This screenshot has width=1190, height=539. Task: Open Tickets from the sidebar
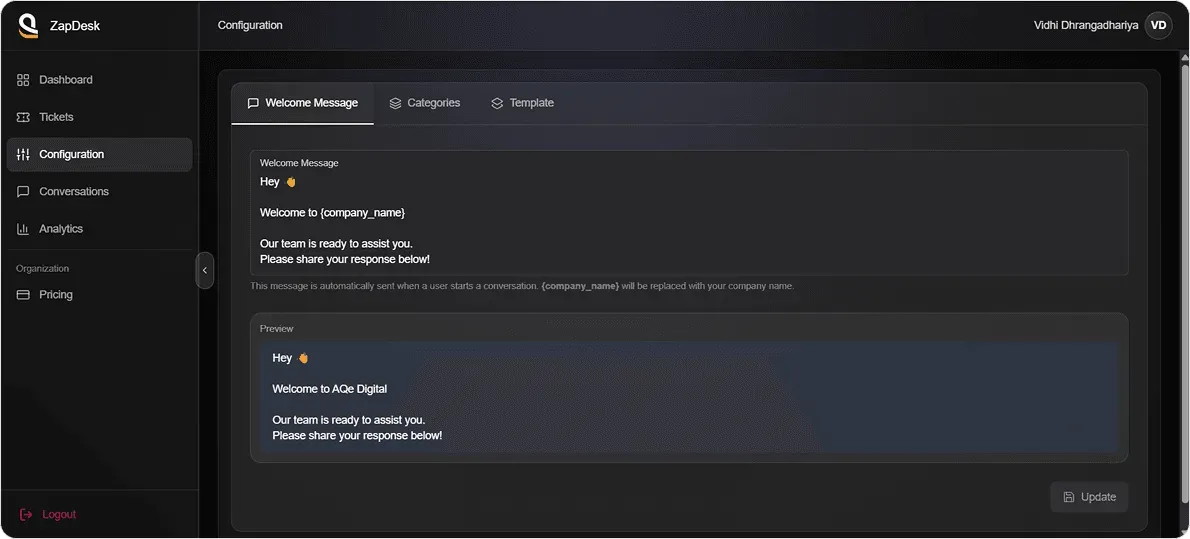click(99, 117)
